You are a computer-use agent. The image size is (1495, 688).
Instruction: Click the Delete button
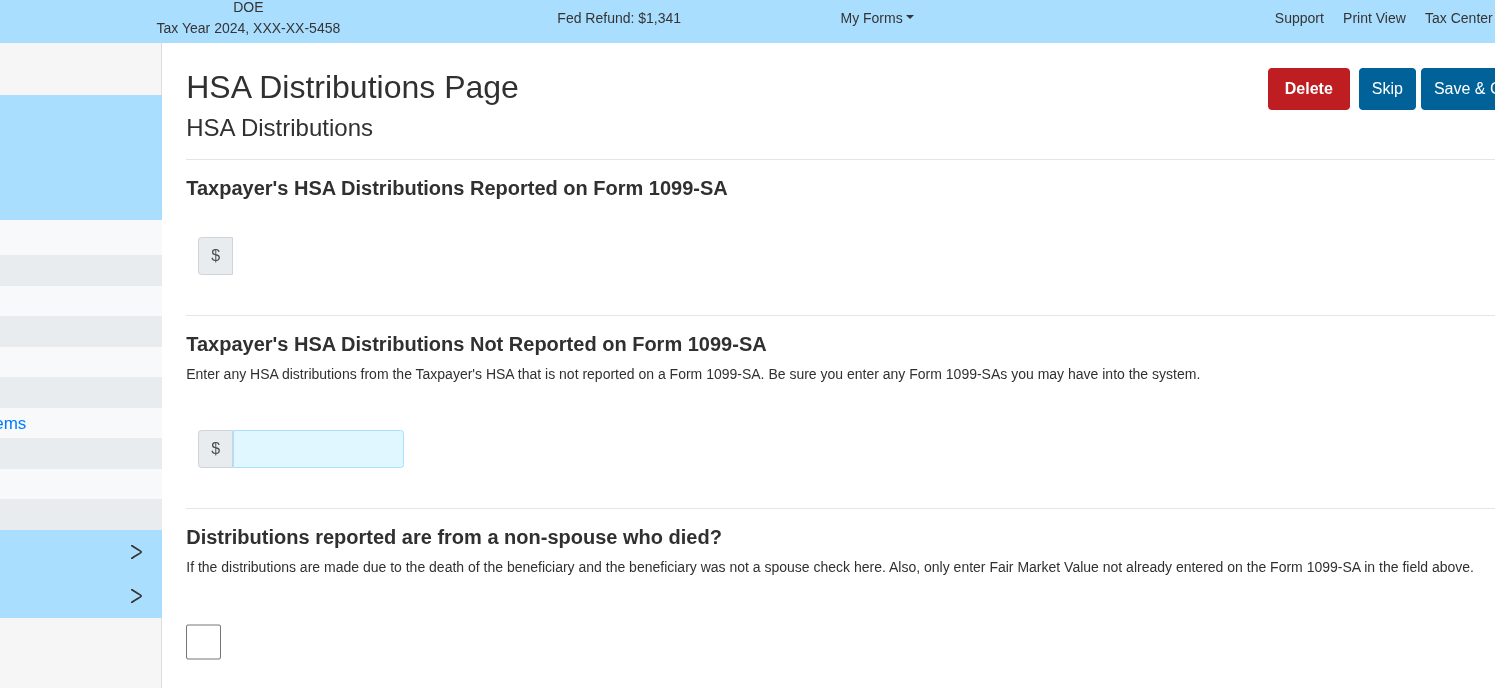[x=1308, y=89]
